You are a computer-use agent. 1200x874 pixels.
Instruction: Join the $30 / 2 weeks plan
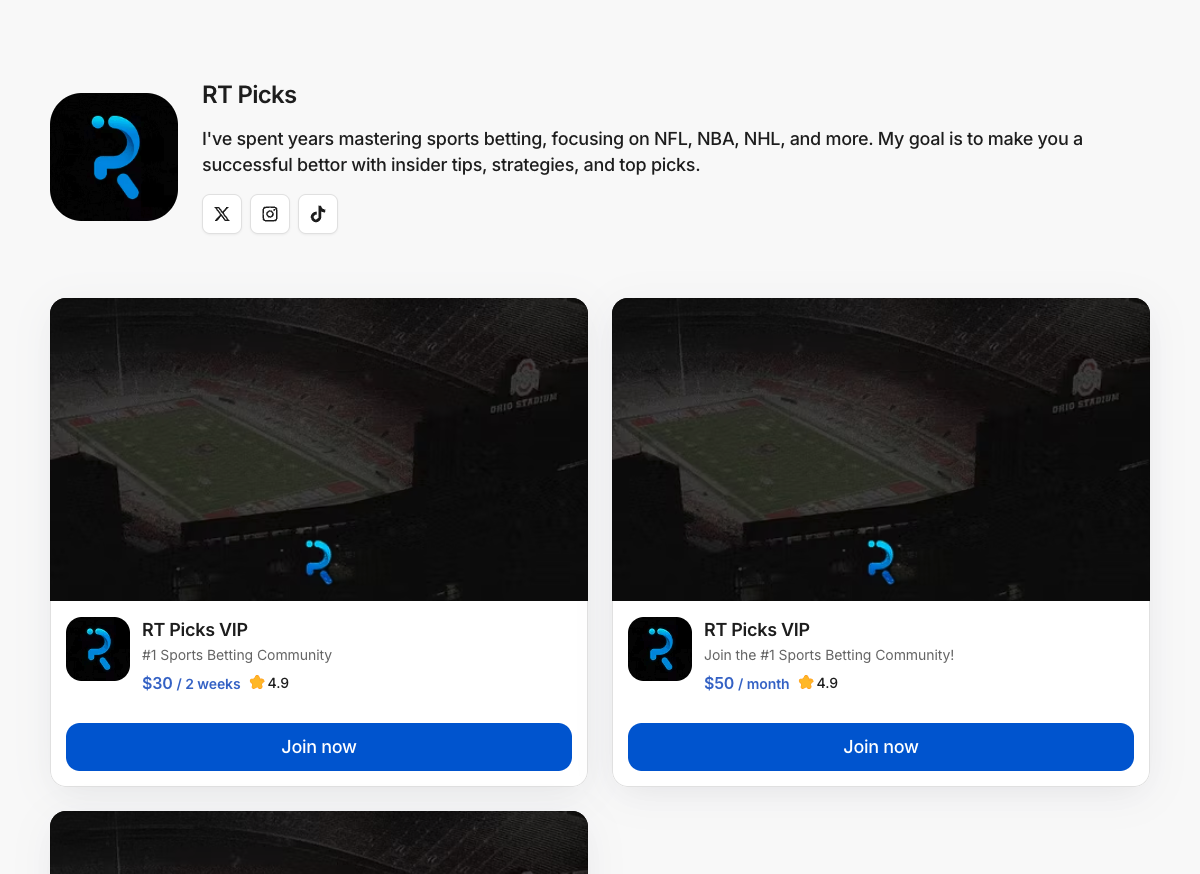click(319, 747)
